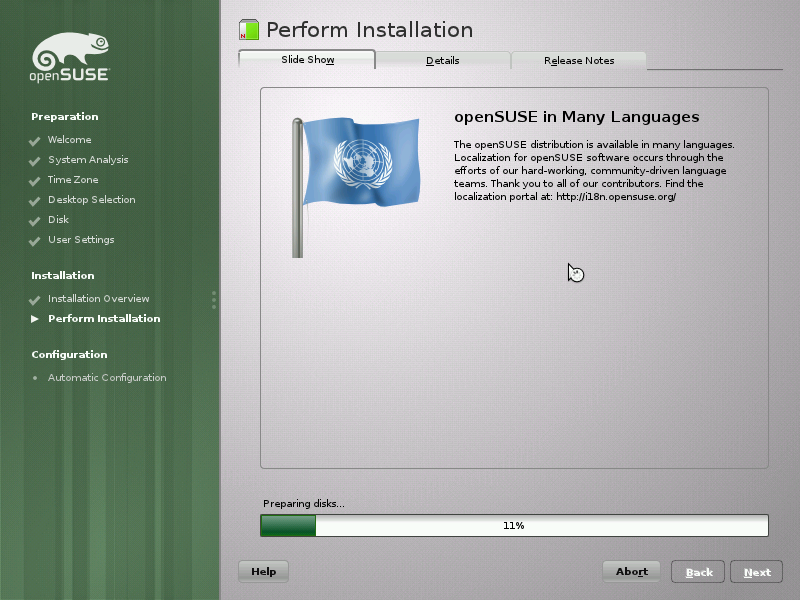Switch to the Details tab
This screenshot has width=800, height=600.
point(442,60)
